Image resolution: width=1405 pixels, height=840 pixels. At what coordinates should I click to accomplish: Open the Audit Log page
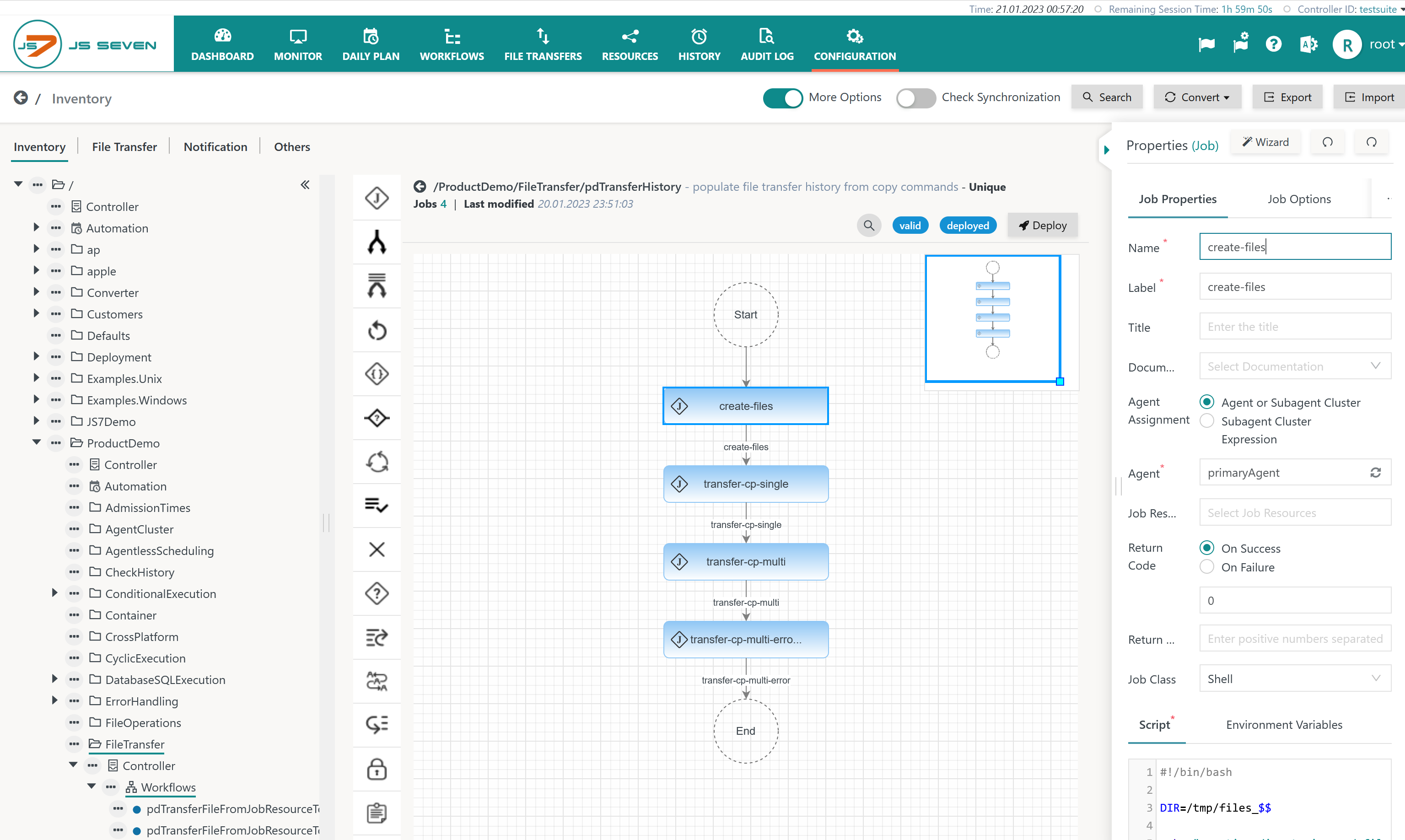767,44
